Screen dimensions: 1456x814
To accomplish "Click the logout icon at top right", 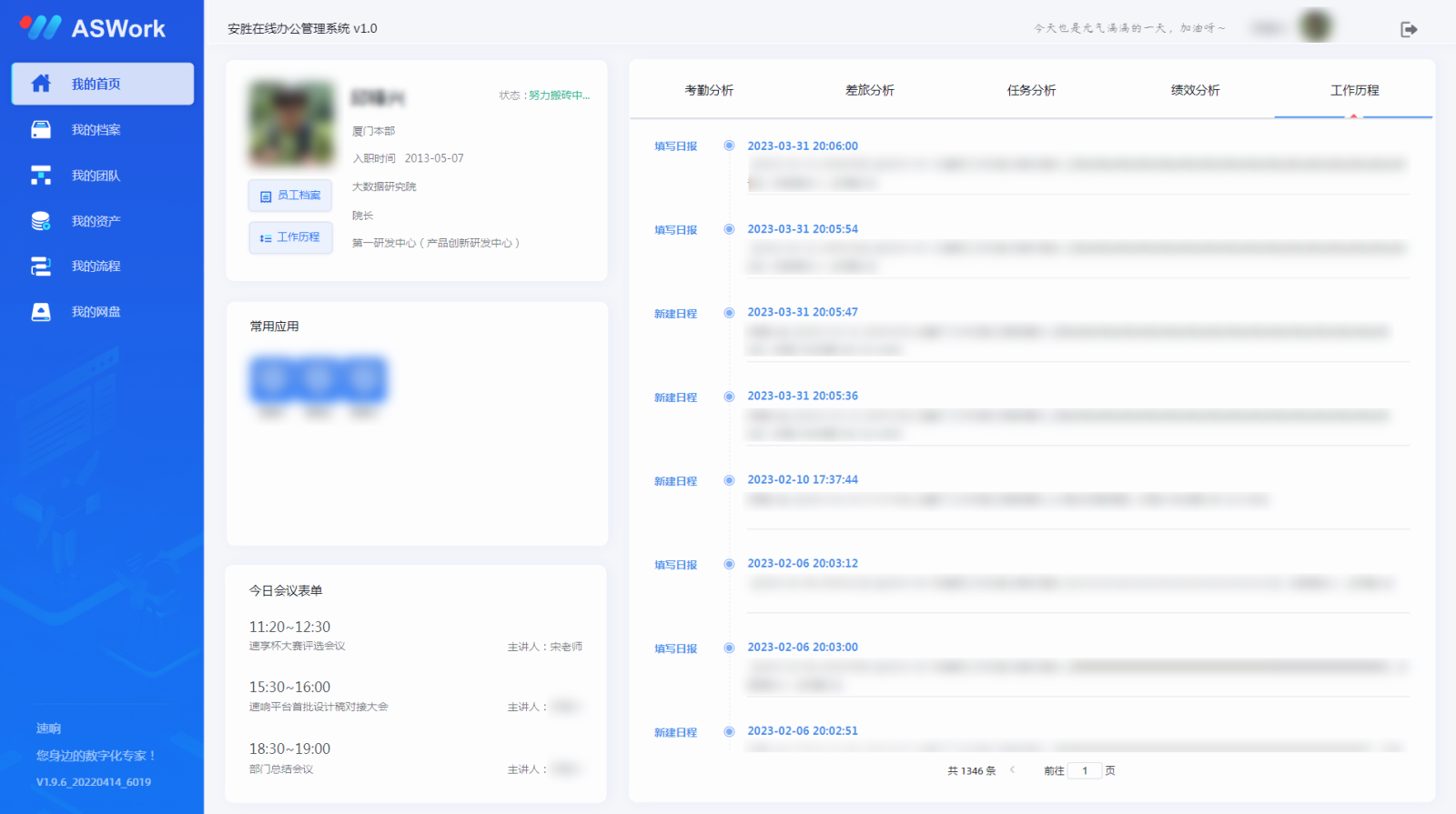I will coord(1409,29).
